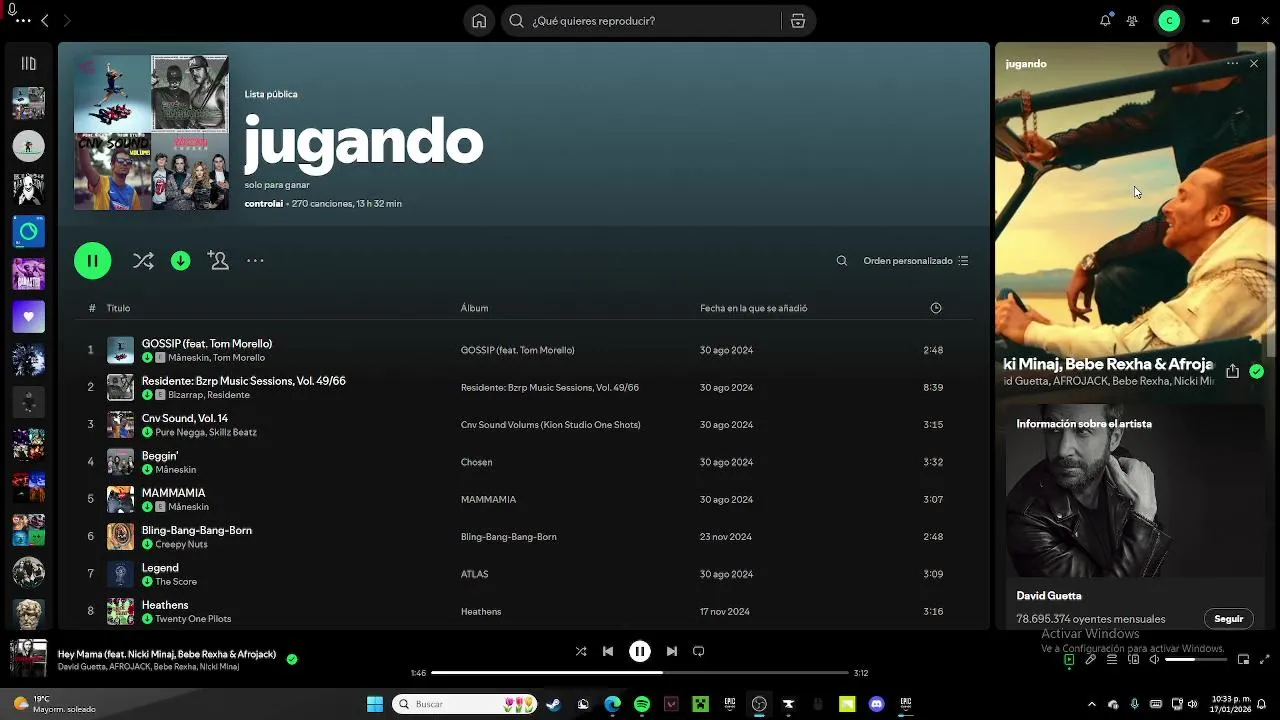Click the What do you want to play search field
The image size is (1280, 720).
point(640,21)
